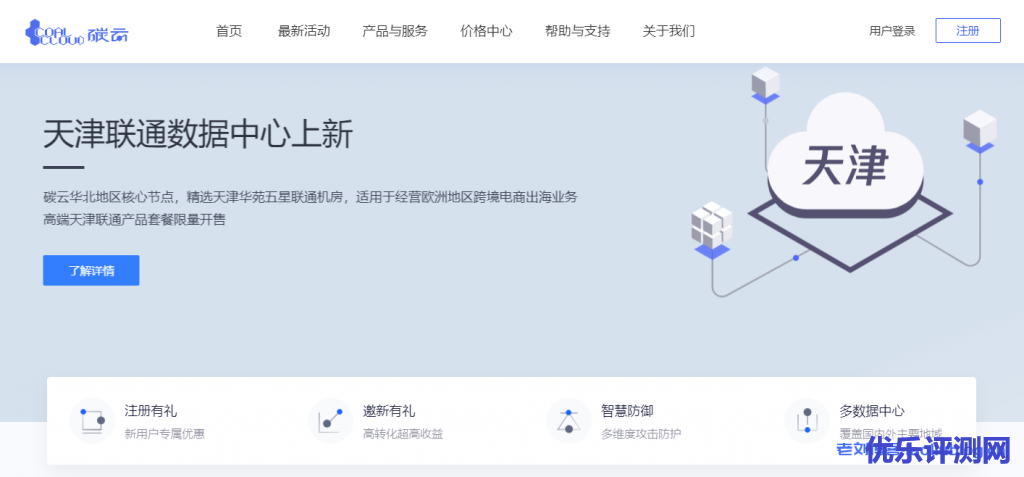This screenshot has height=477, width=1024.
Task: Click the 智慧防御 feature icon
Action: click(568, 421)
